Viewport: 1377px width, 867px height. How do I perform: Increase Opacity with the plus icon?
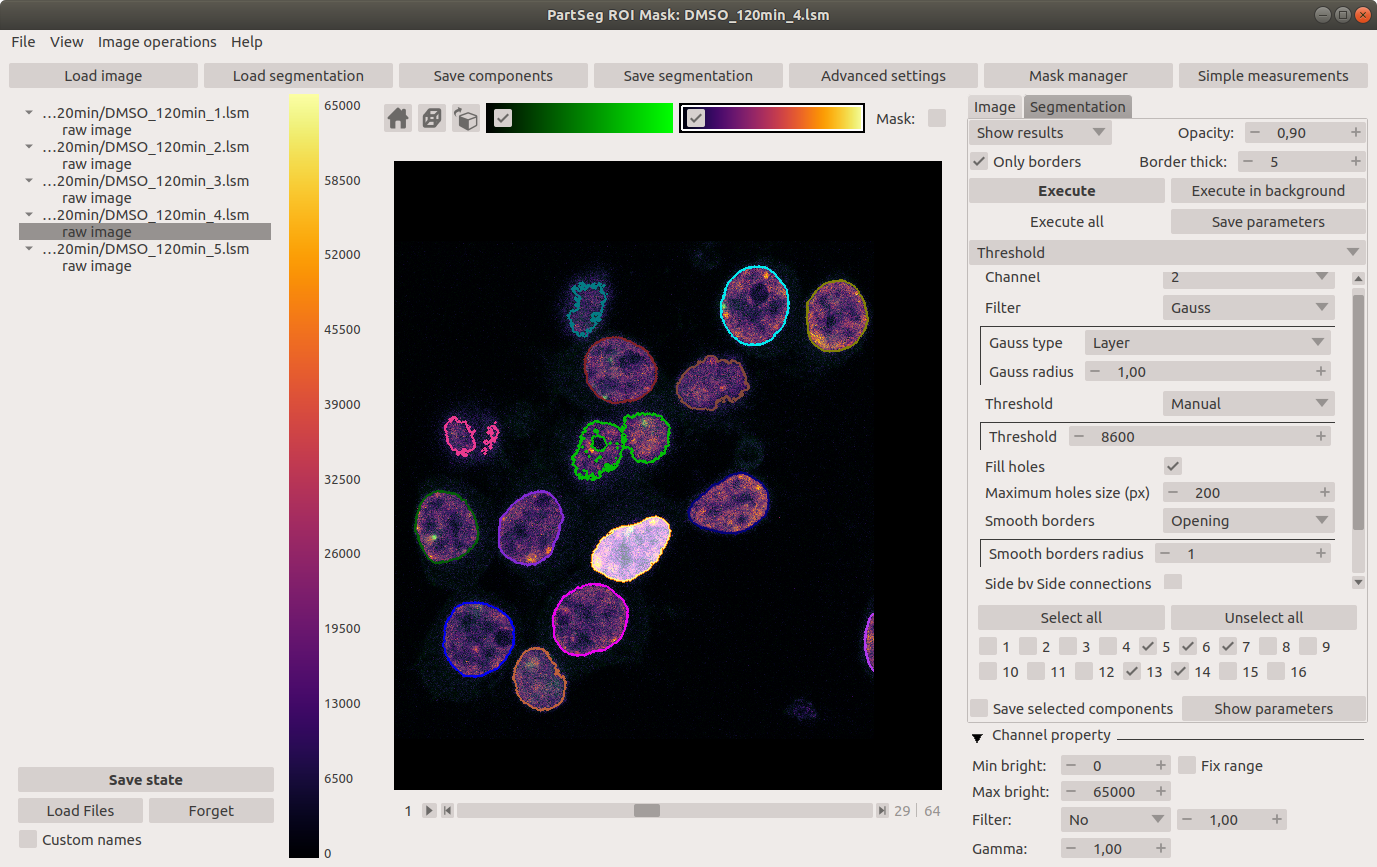click(1356, 133)
